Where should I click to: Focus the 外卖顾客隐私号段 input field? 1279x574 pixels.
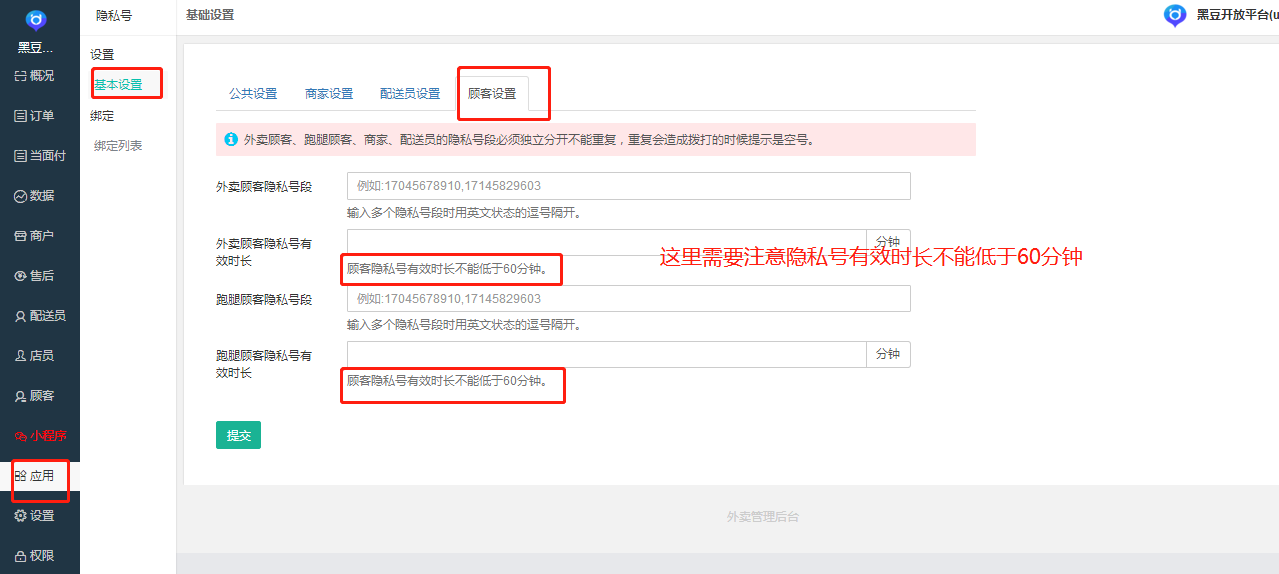point(629,186)
